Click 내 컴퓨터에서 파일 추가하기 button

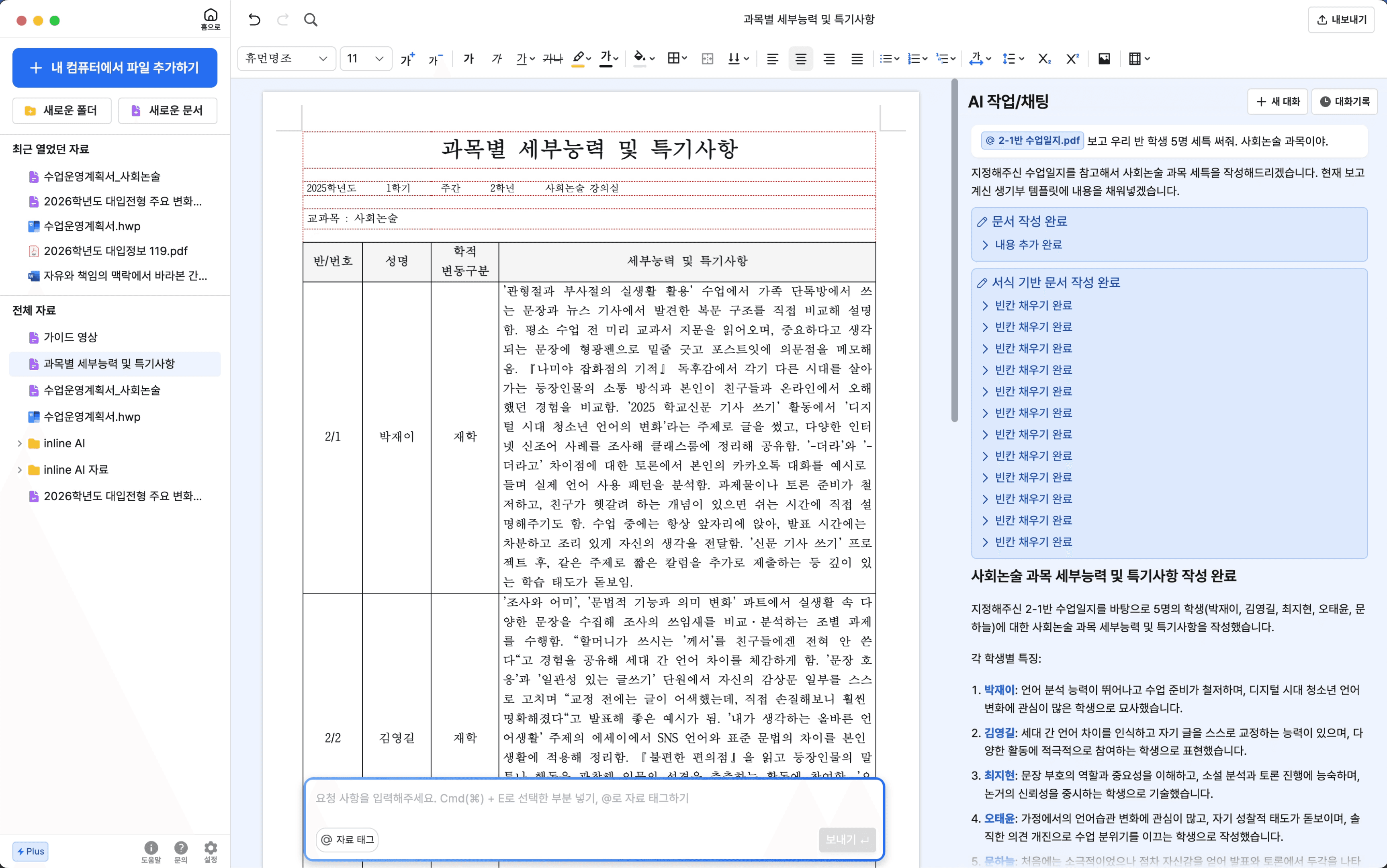[x=115, y=68]
